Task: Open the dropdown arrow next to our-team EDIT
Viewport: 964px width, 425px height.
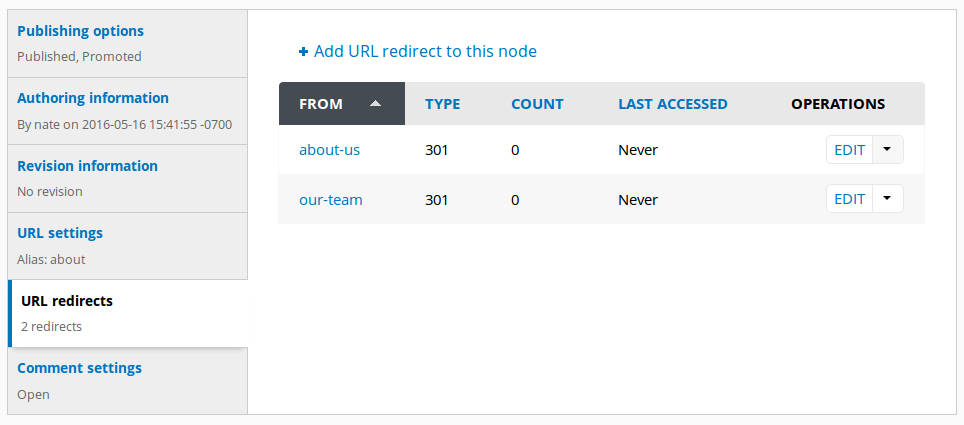Action: [x=887, y=199]
